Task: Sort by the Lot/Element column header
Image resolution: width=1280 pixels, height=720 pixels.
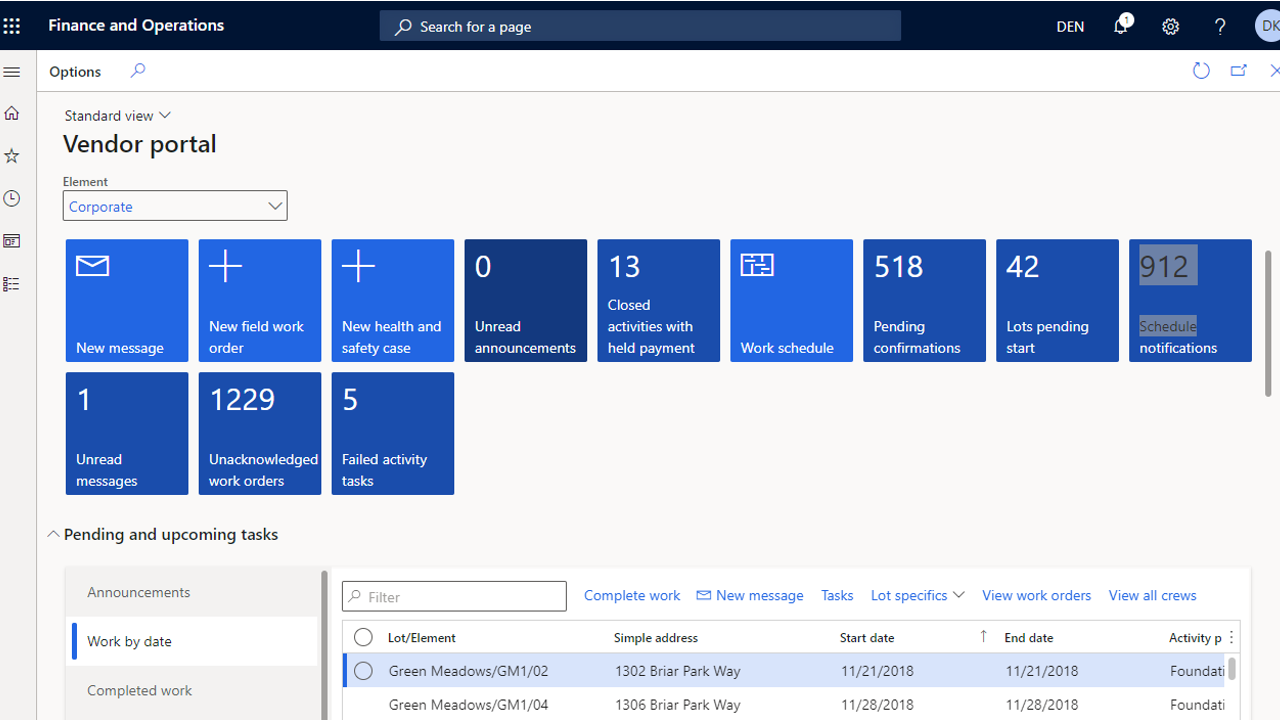Action: pyautogui.click(x=422, y=637)
